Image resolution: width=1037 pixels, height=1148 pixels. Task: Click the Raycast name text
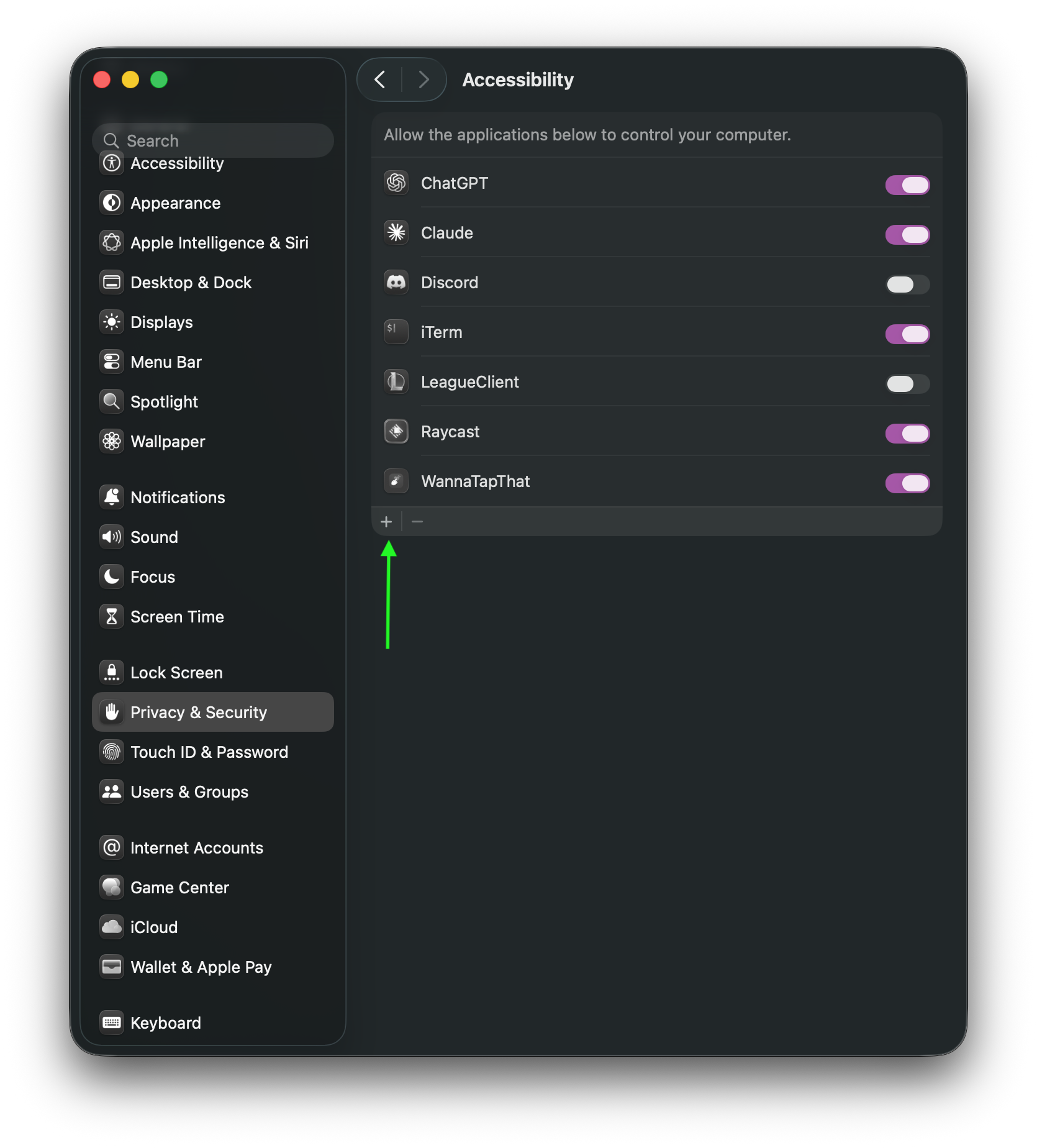pos(450,432)
